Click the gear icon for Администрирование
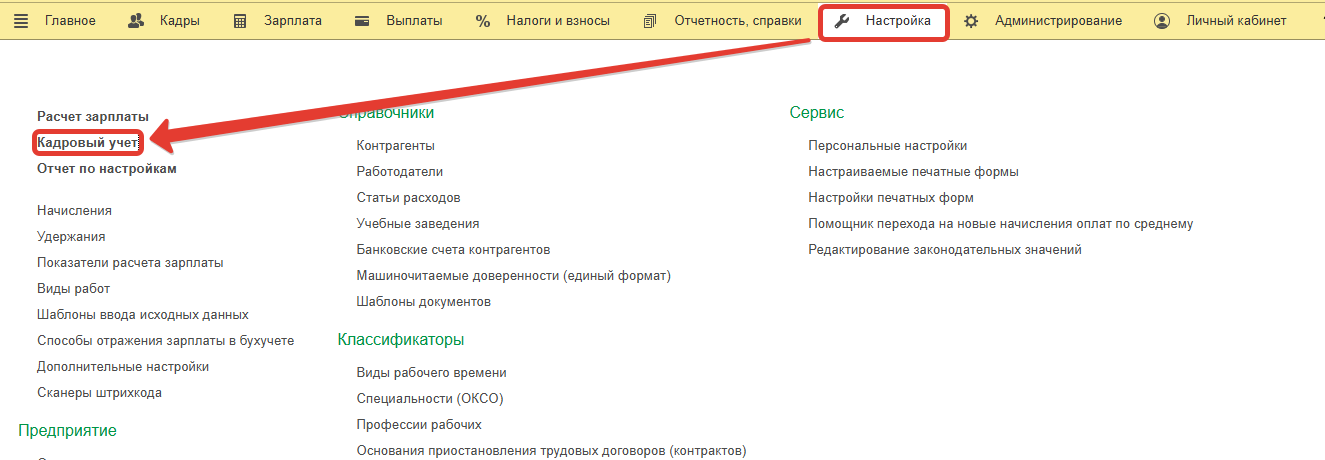This screenshot has height=460, width=1325. 971,21
